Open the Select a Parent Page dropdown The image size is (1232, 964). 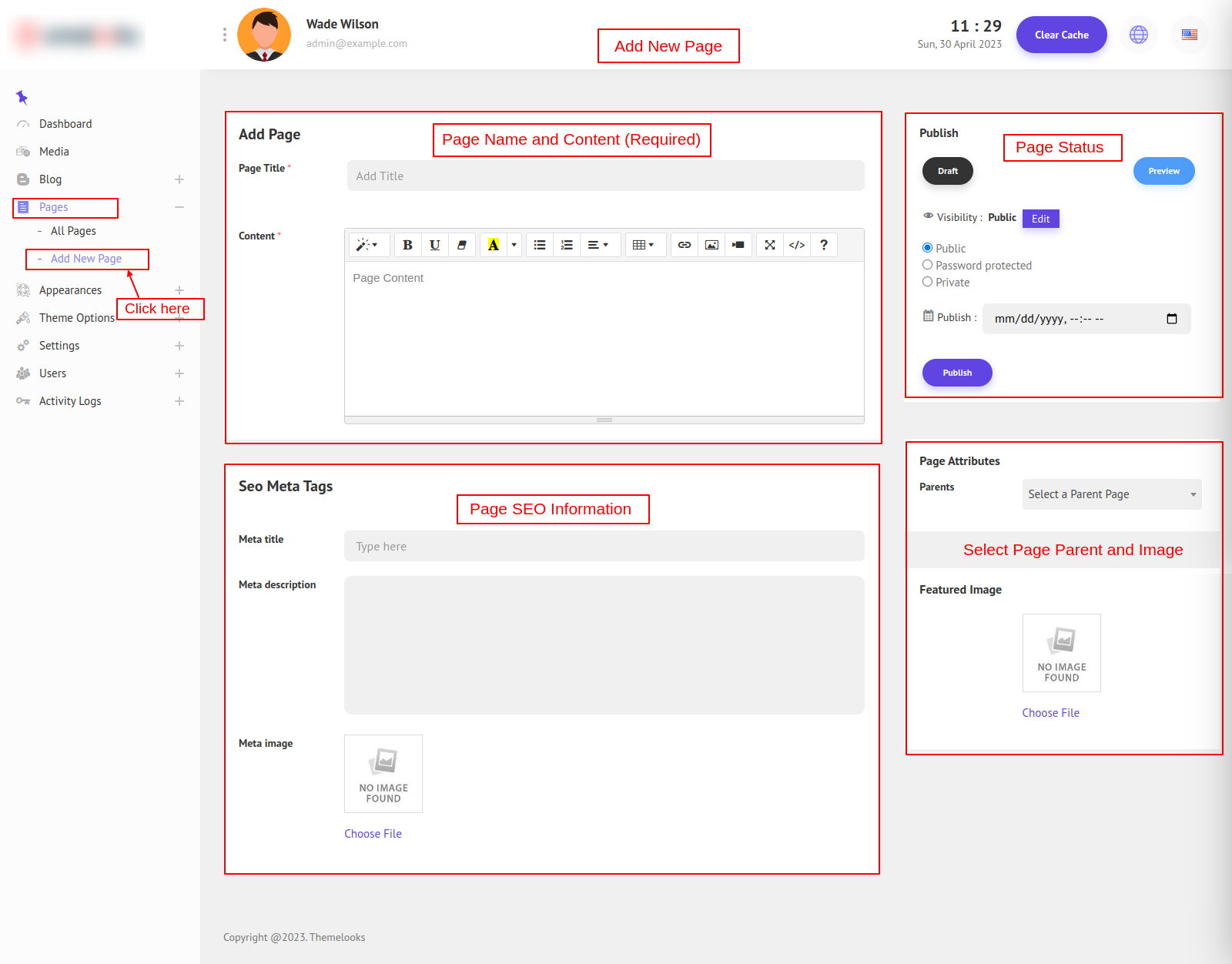click(x=1111, y=494)
